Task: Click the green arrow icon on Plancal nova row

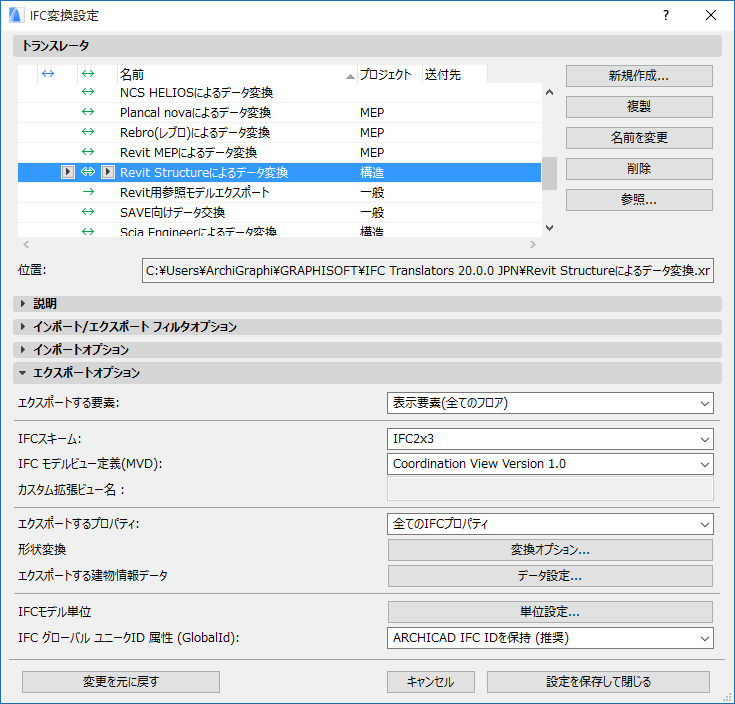Action: coord(88,112)
